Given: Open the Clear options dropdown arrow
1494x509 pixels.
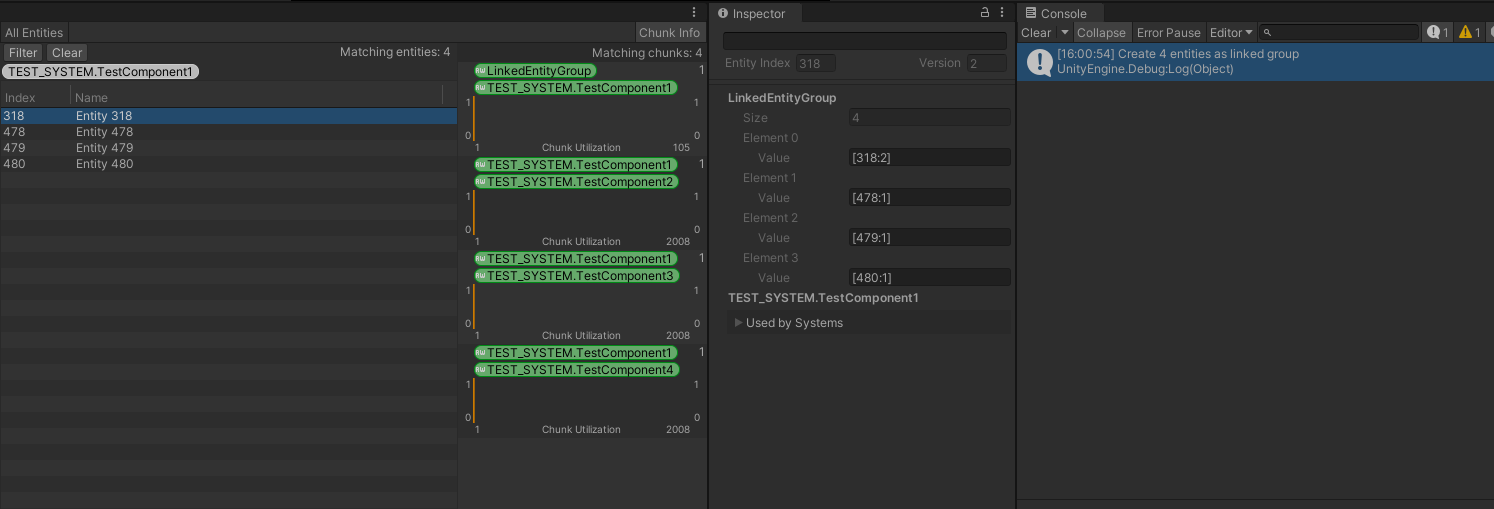Looking at the screenshot, I should point(1065,33).
